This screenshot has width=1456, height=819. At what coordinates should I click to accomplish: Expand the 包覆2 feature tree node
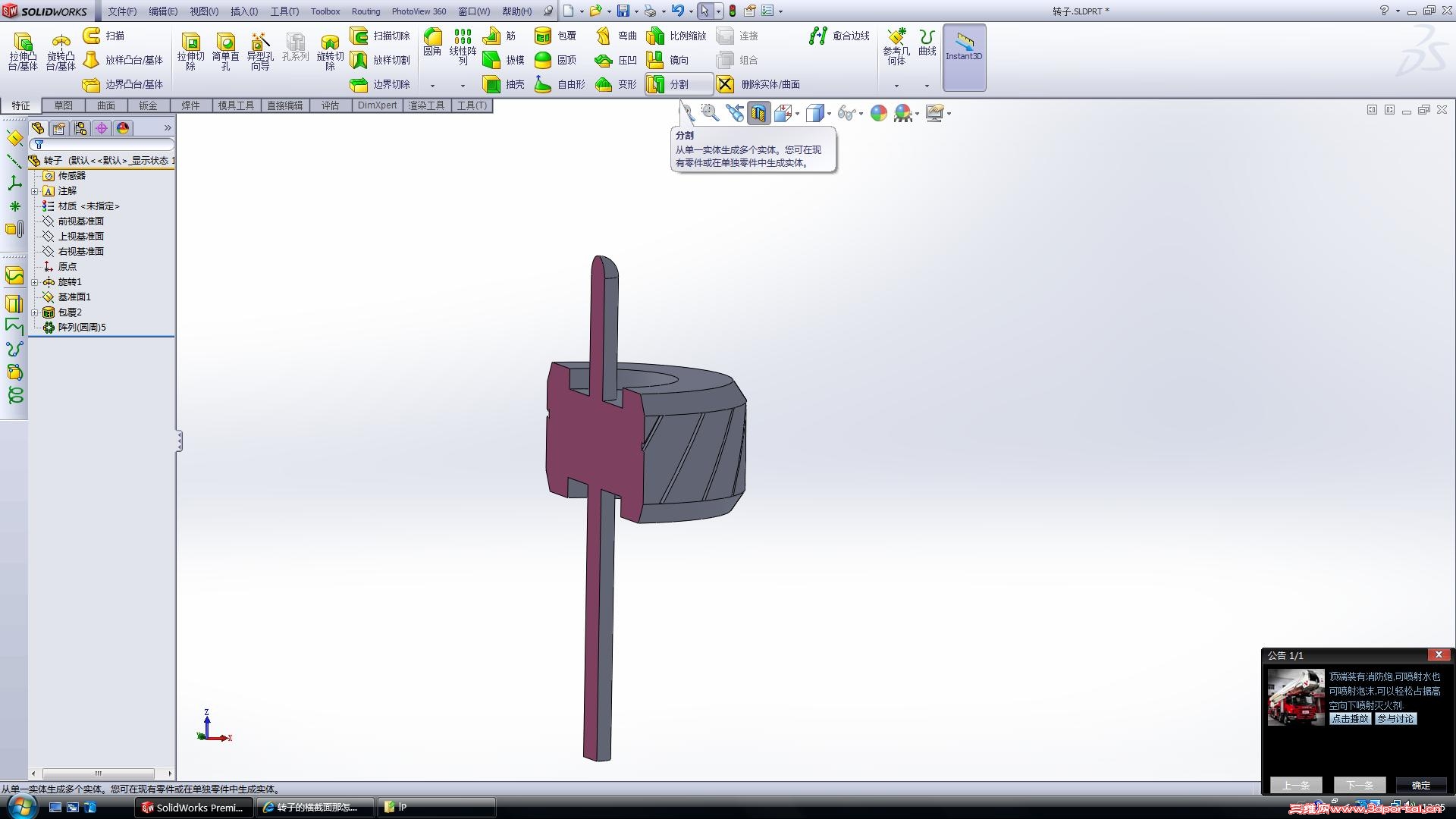click(x=34, y=312)
